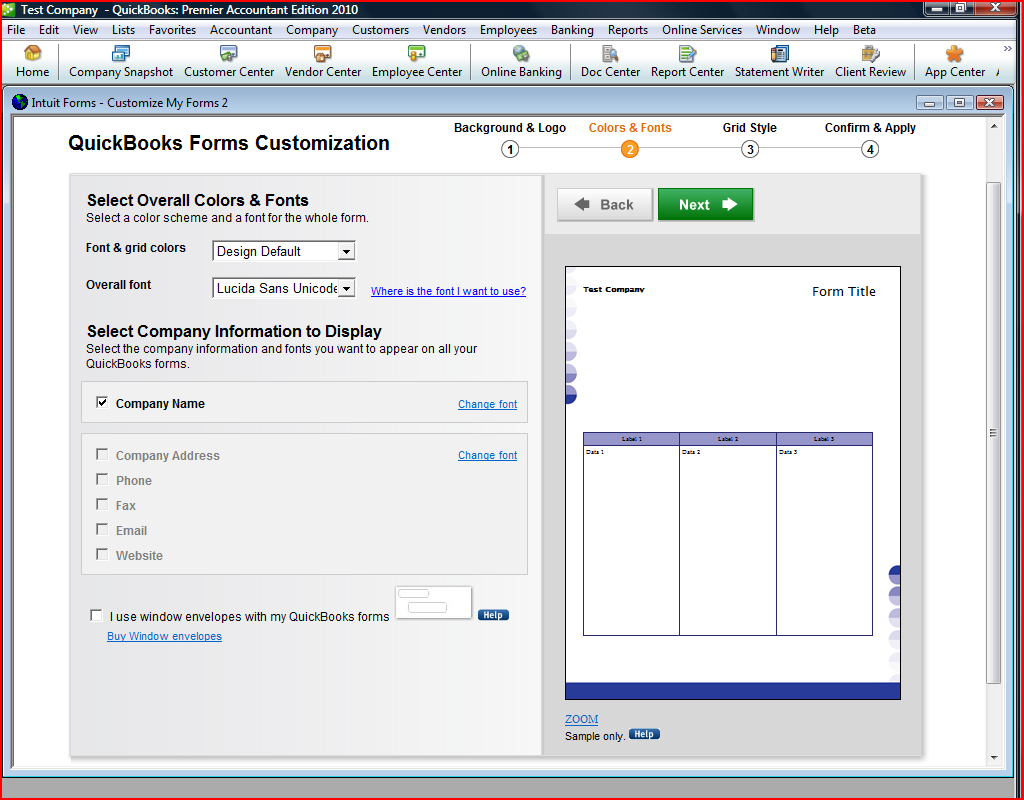Open the Buy Window envelopes link
Viewport: 1024px width, 800px height.
click(x=165, y=636)
